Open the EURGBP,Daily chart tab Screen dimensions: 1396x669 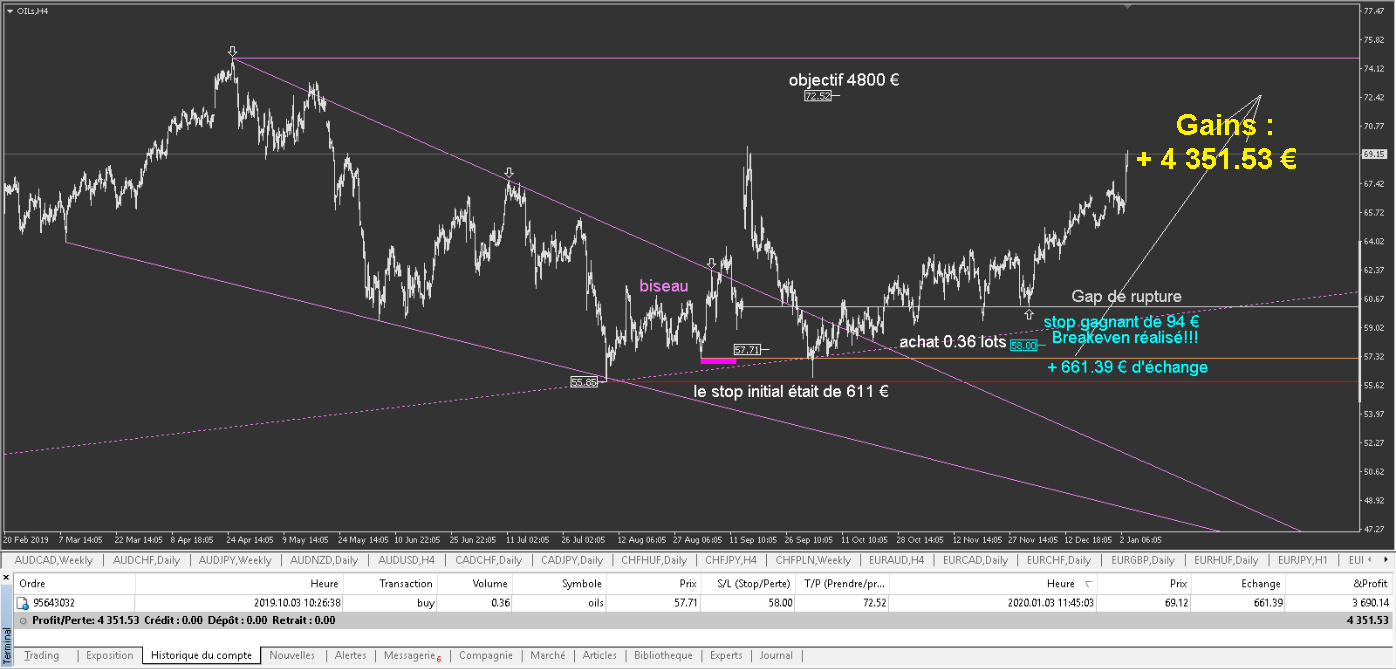(1142, 560)
